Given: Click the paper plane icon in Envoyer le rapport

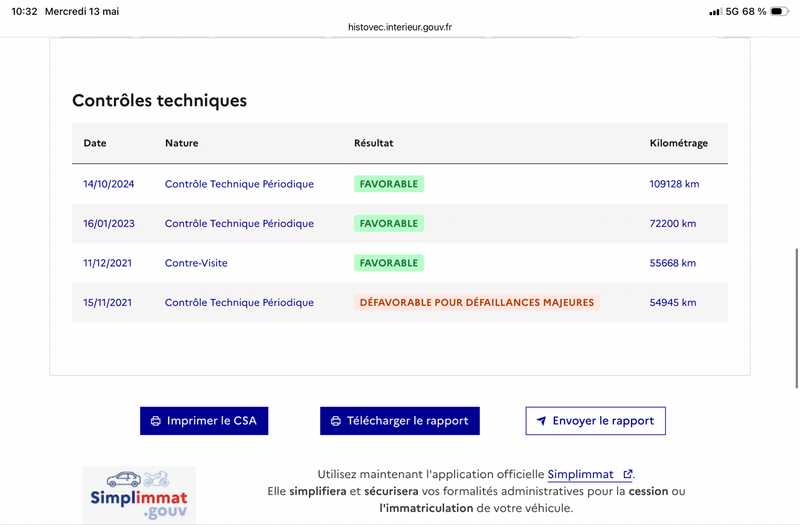Looking at the screenshot, I should point(541,421).
